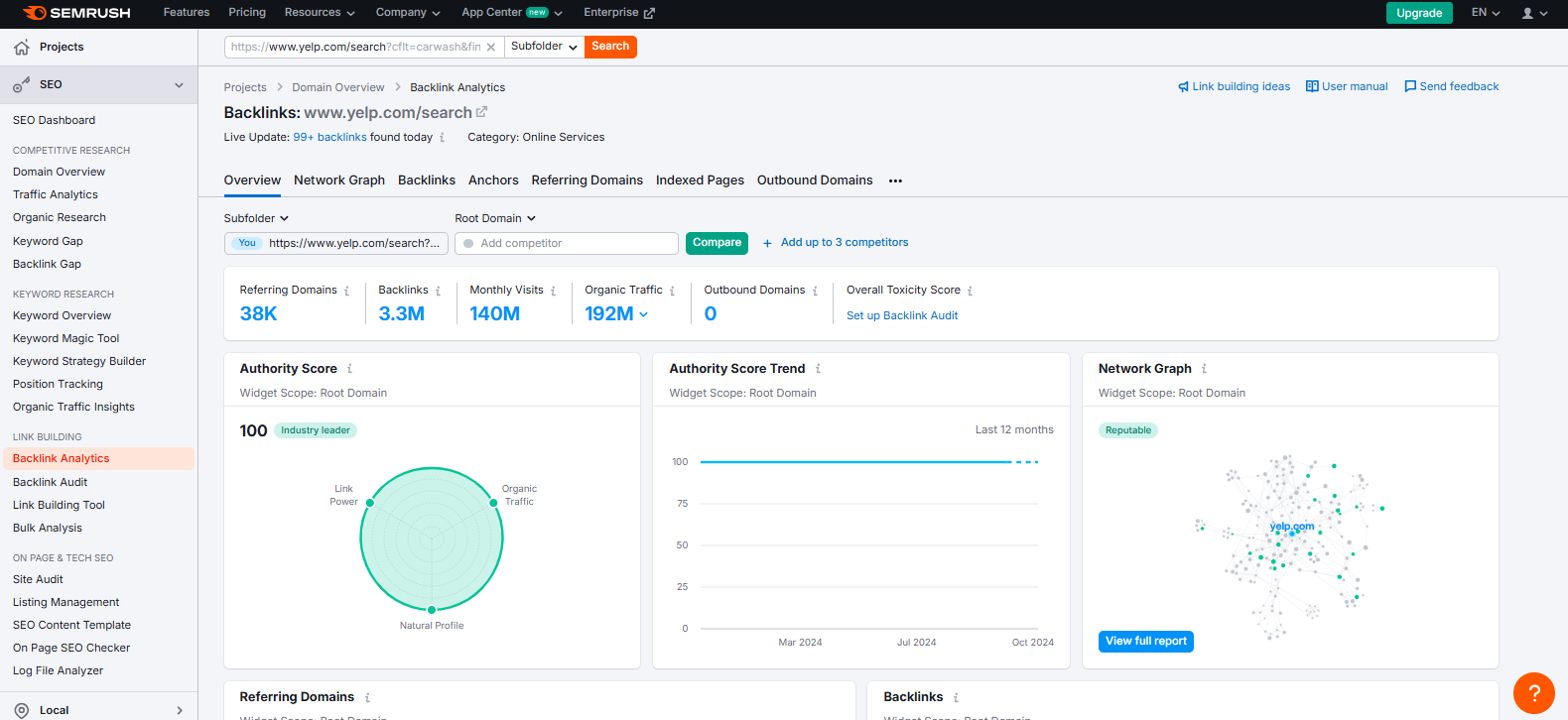Open external link icon beside yelp.com/search
1568x720 pixels.
[482, 112]
